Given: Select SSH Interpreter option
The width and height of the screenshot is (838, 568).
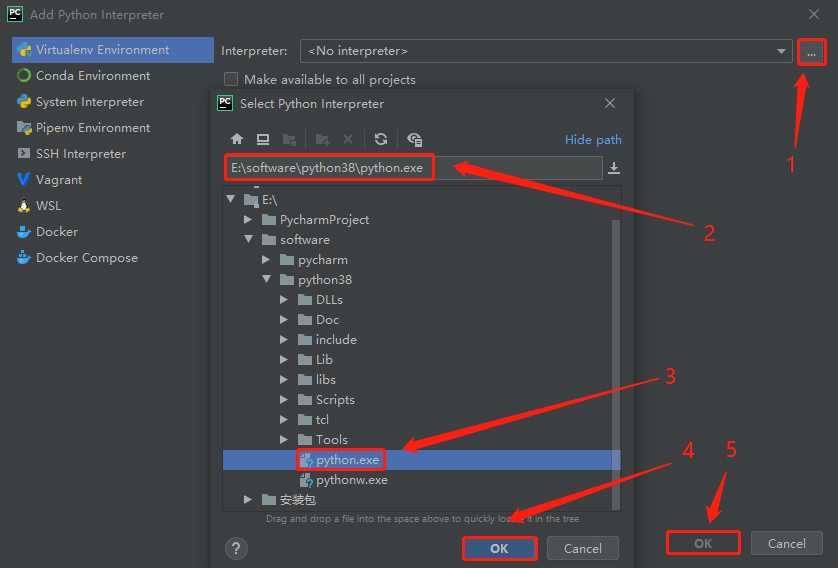Looking at the screenshot, I should 113,153.
